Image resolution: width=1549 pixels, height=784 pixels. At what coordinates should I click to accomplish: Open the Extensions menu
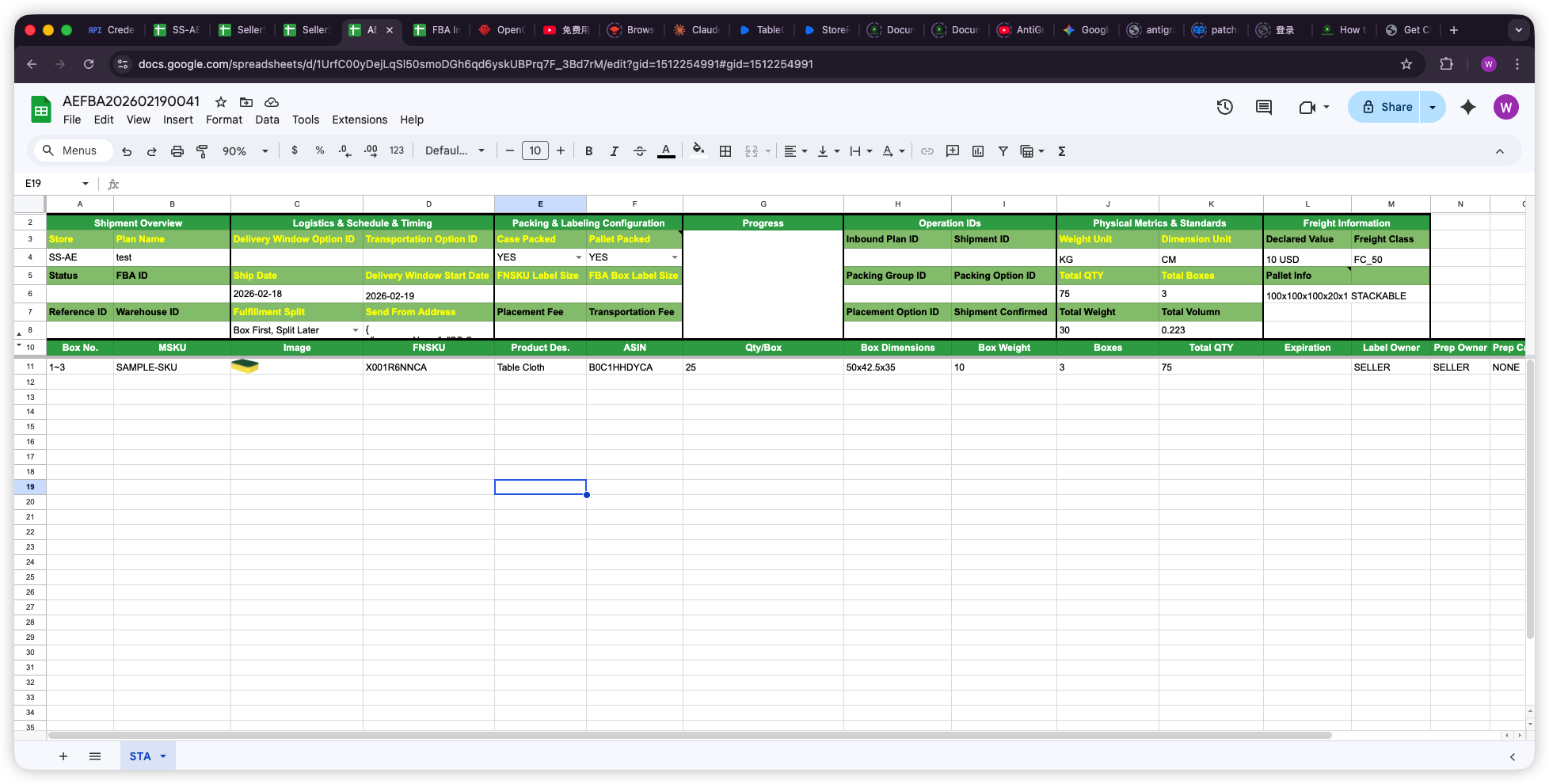click(x=360, y=120)
